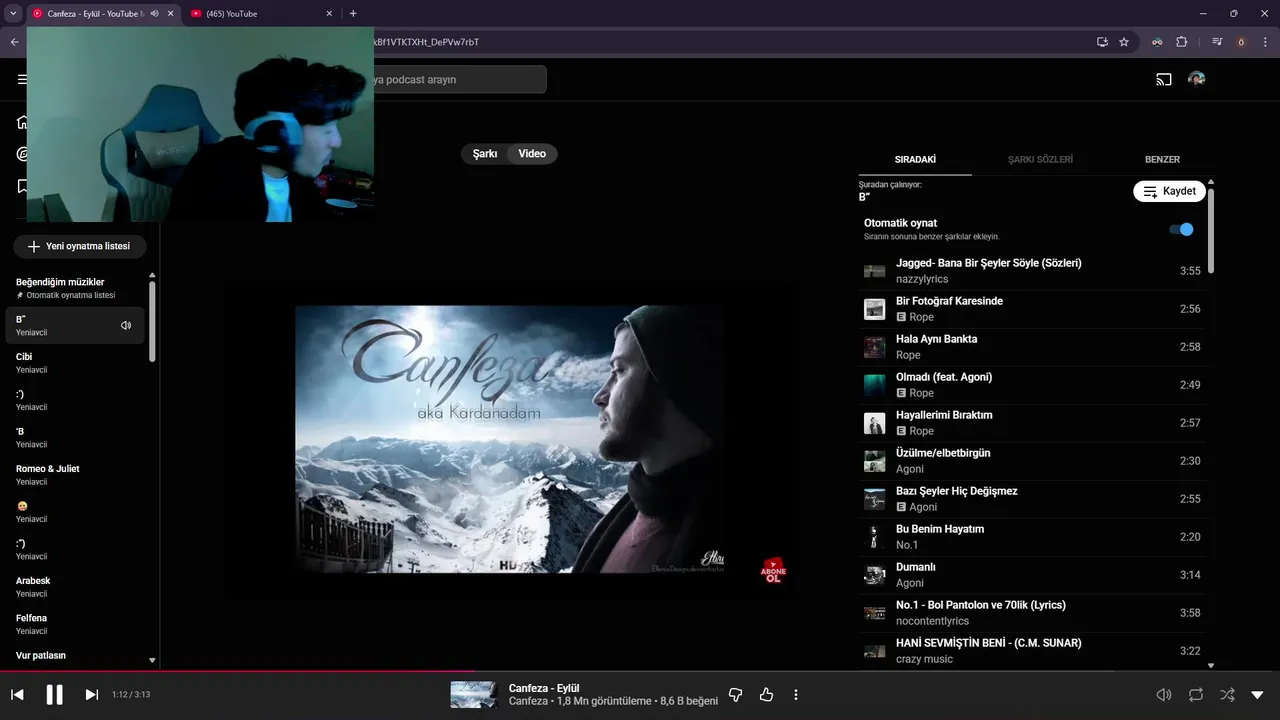Select No.1 - Bol Pantolon ve 70lik
Viewport: 1280px width, 720px height.
click(x=1033, y=613)
